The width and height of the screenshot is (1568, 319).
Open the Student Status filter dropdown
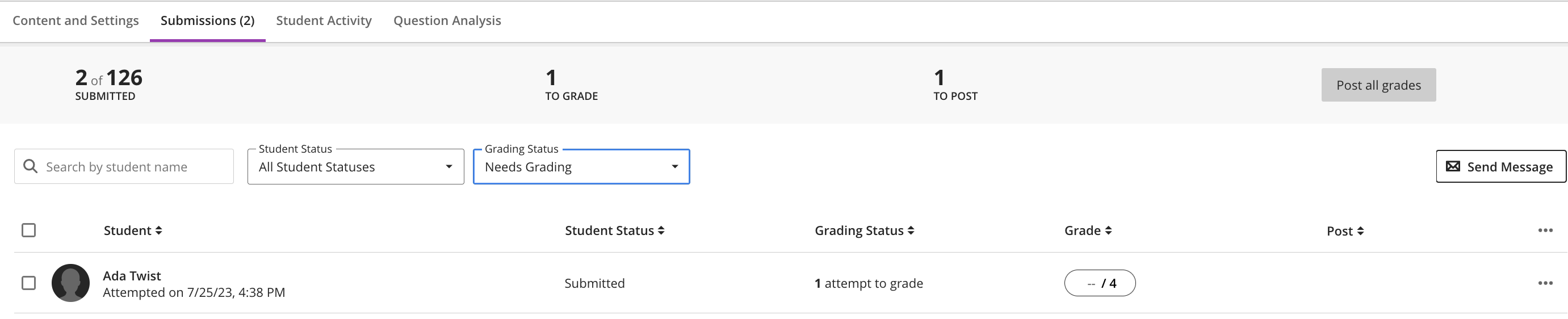(355, 167)
